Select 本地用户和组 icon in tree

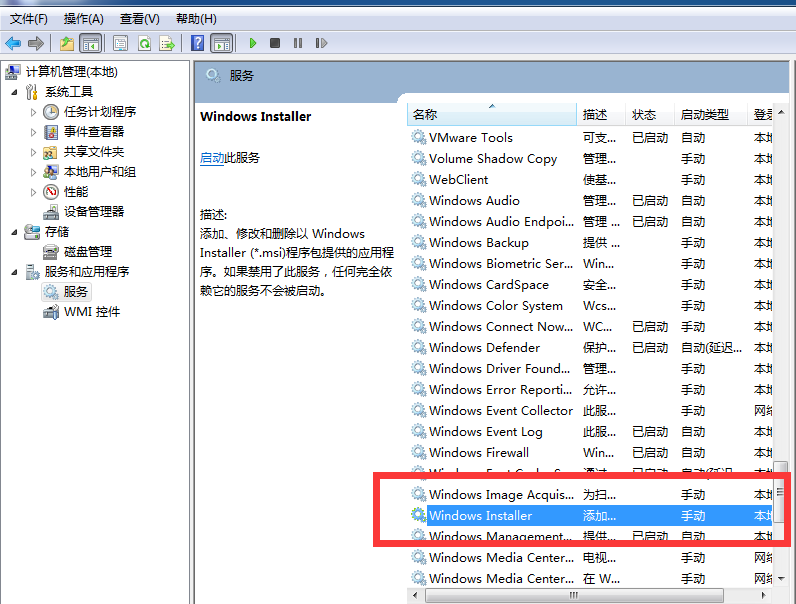pyautogui.click(x=51, y=172)
